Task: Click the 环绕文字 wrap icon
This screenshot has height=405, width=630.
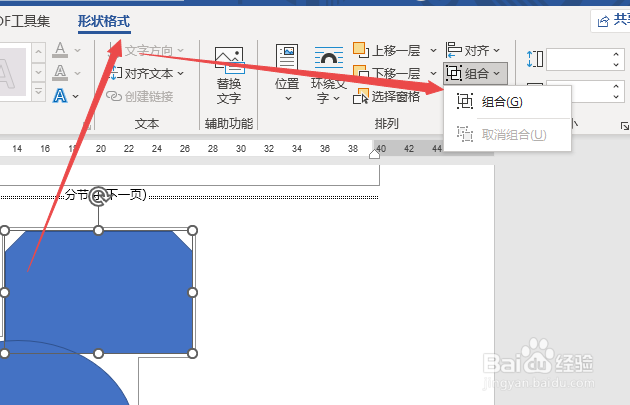Action: tap(329, 57)
